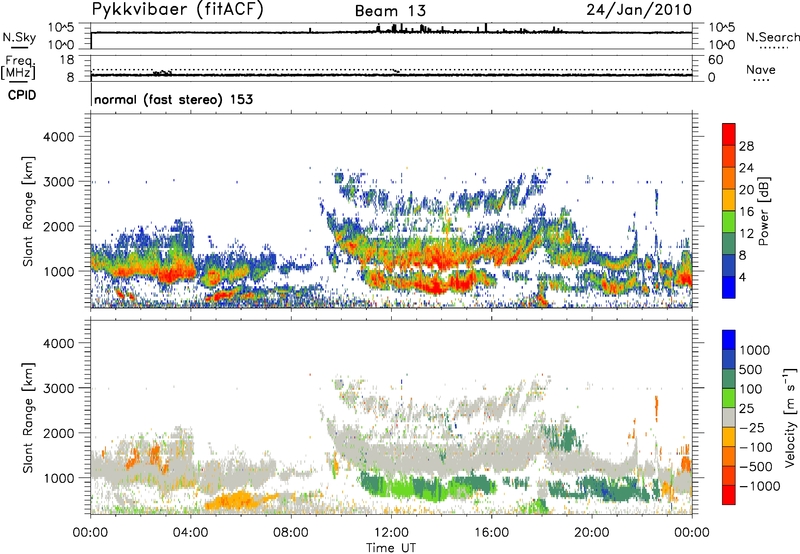
Task: Click the red bottom Velocity colorbar segment
Action: [729, 495]
